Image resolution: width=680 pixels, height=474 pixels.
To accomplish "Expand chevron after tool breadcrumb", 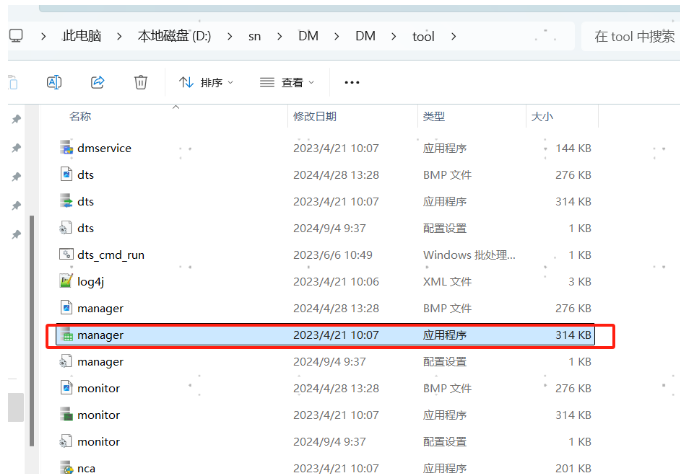I will 454,36.
